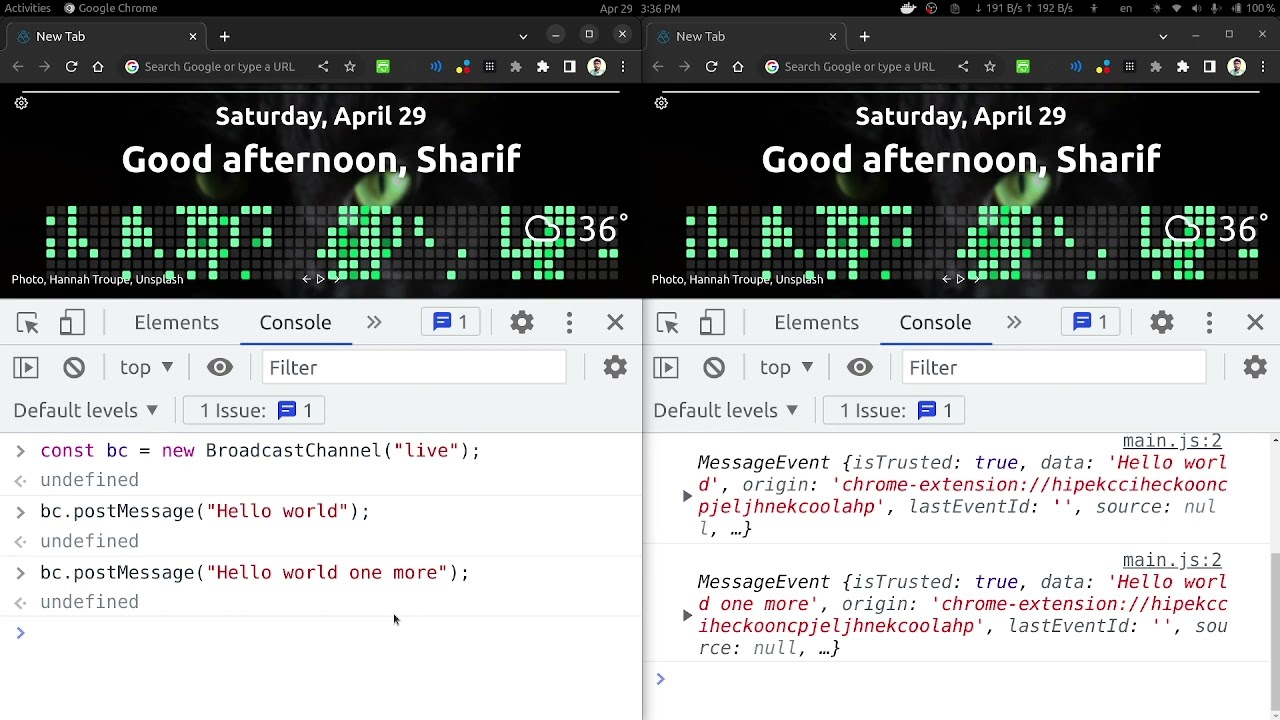The height and width of the screenshot is (720, 1280).
Task: Open top context dropdown in left console
Action: point(146,368)
